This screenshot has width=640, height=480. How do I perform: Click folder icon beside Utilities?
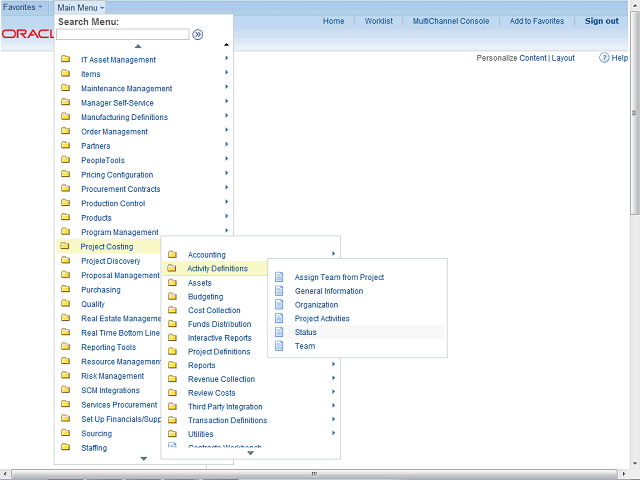click(x=172, y=434)
